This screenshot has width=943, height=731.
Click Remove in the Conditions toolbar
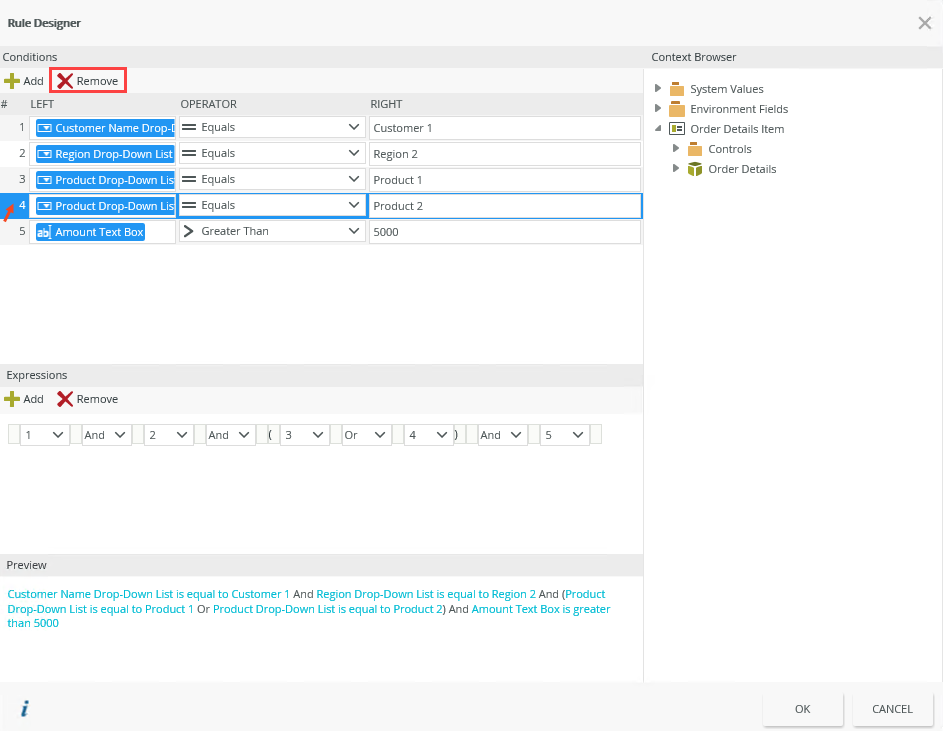pos(87,81)
